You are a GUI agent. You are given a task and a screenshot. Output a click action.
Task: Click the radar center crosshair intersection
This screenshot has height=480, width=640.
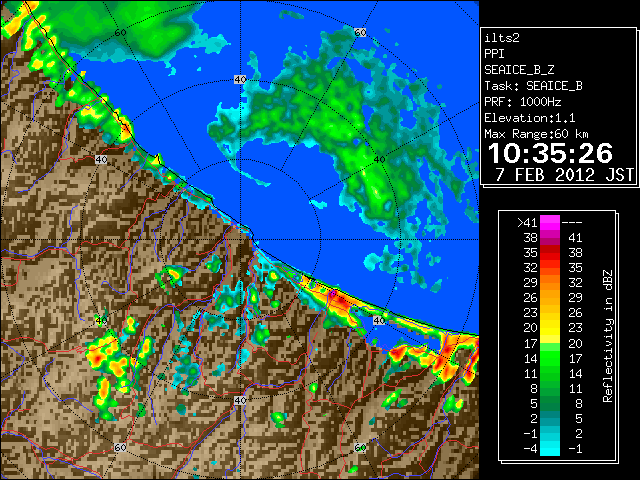click(240, 239)
